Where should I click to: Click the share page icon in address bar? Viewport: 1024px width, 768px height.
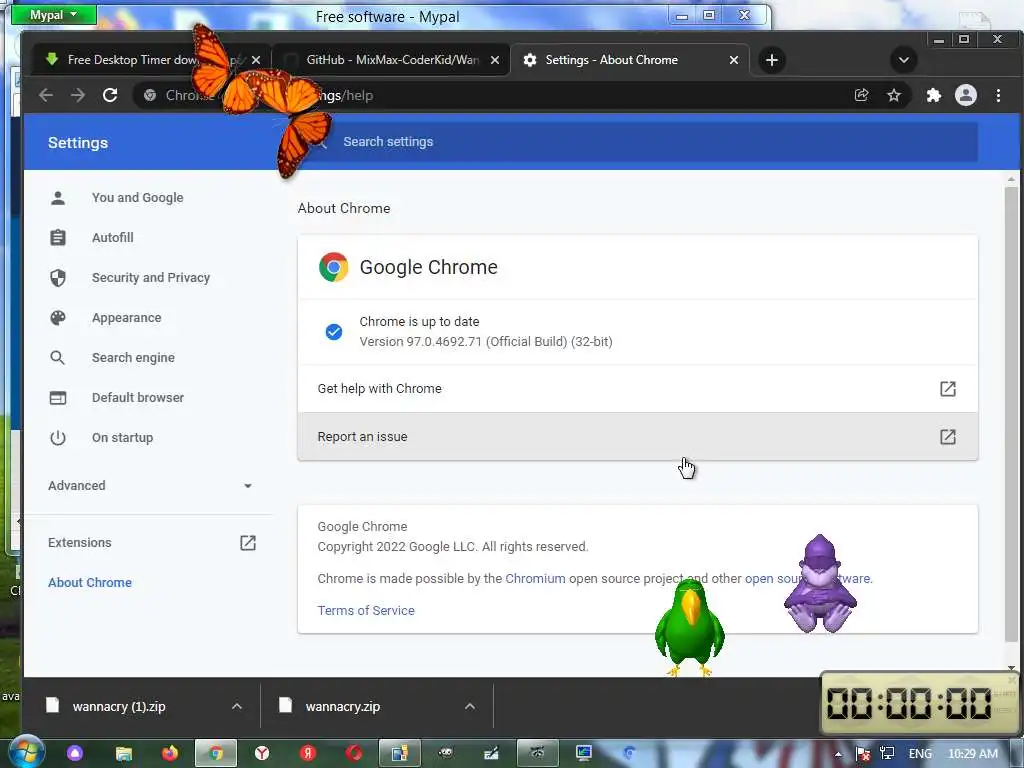[861, 95]
